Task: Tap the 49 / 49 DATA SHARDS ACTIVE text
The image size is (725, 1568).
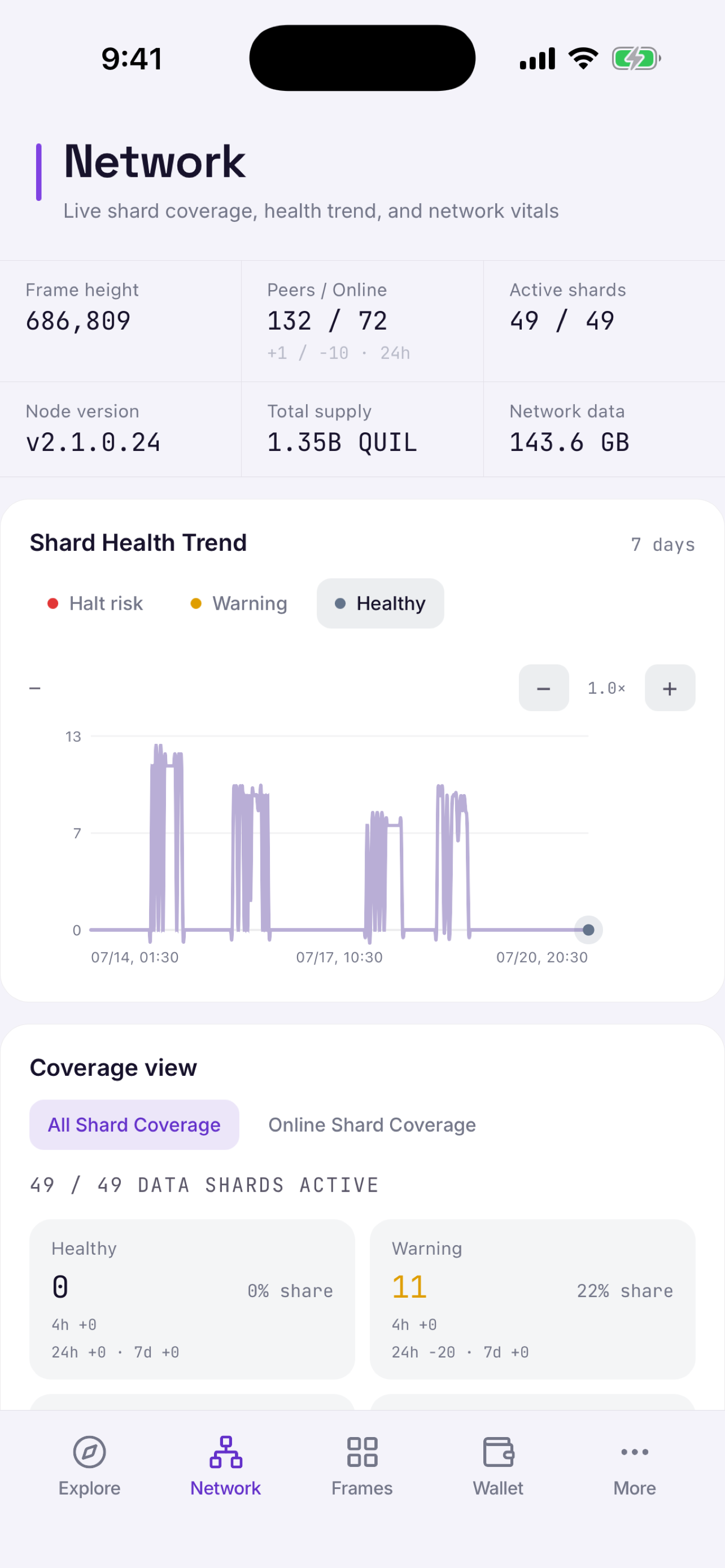Action: tap(204, 1185)
